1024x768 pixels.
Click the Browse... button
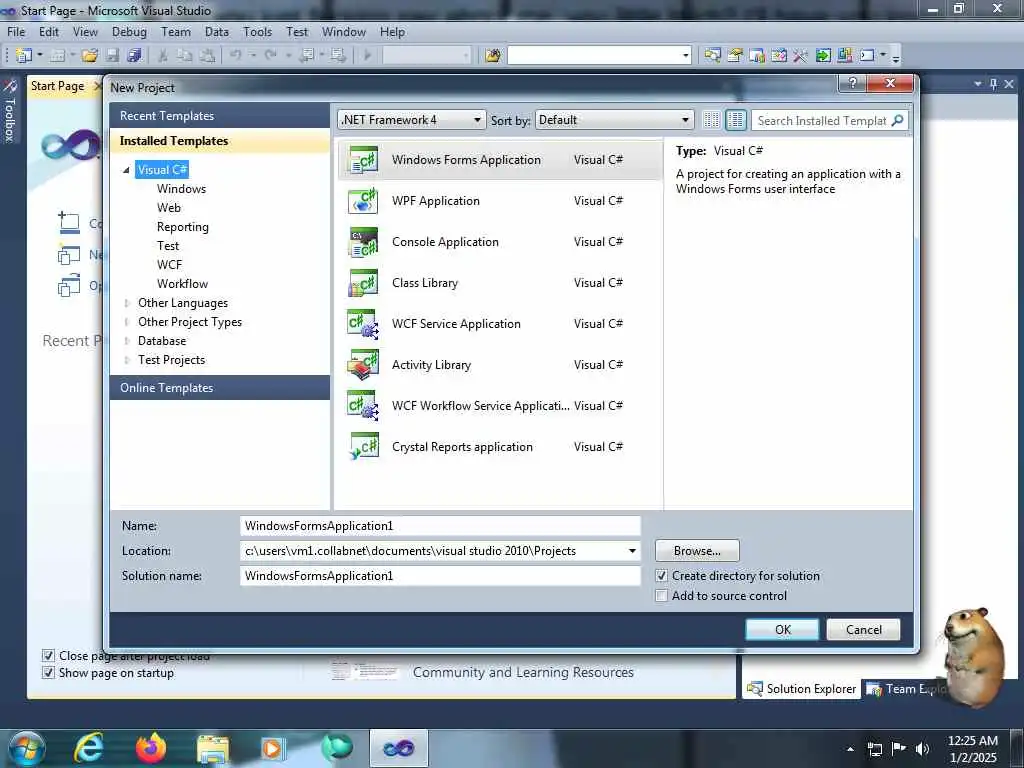[x=697, y=551]
